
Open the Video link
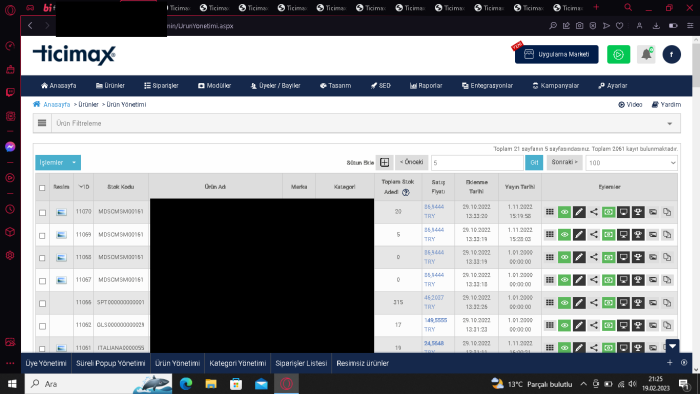(630, 104)
